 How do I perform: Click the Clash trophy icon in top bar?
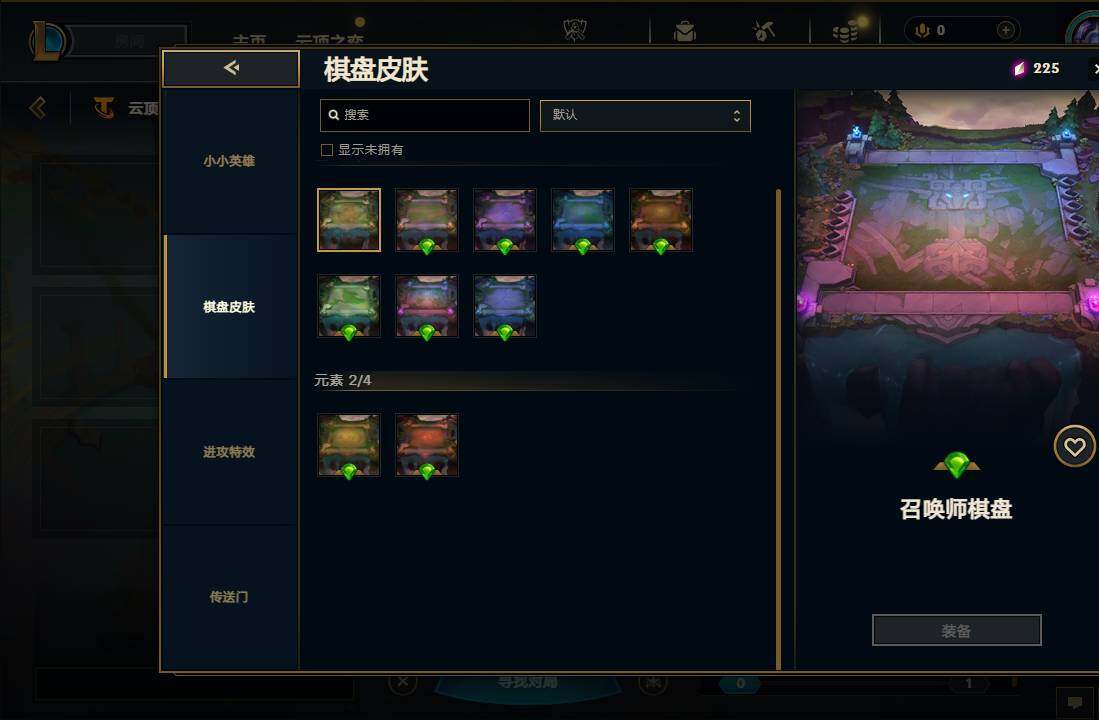tap(575, 30)
